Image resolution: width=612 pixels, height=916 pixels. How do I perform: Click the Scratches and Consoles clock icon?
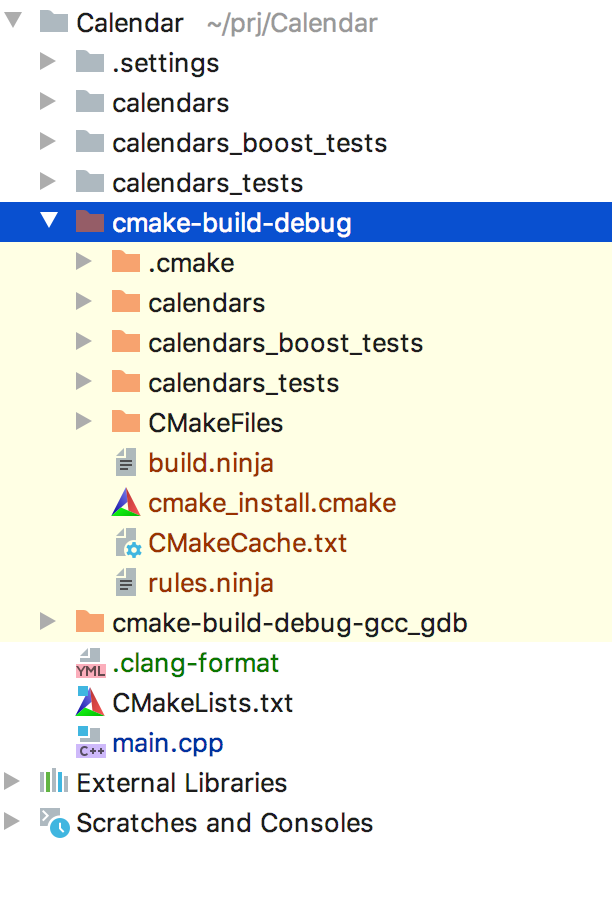54,822
